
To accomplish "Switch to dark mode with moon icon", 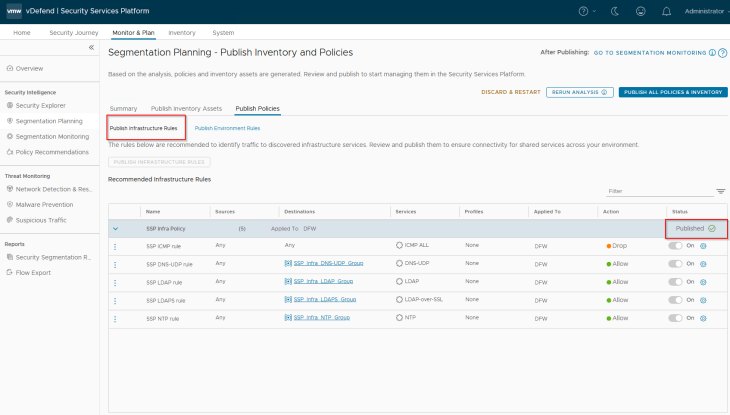I will [613, 11].
